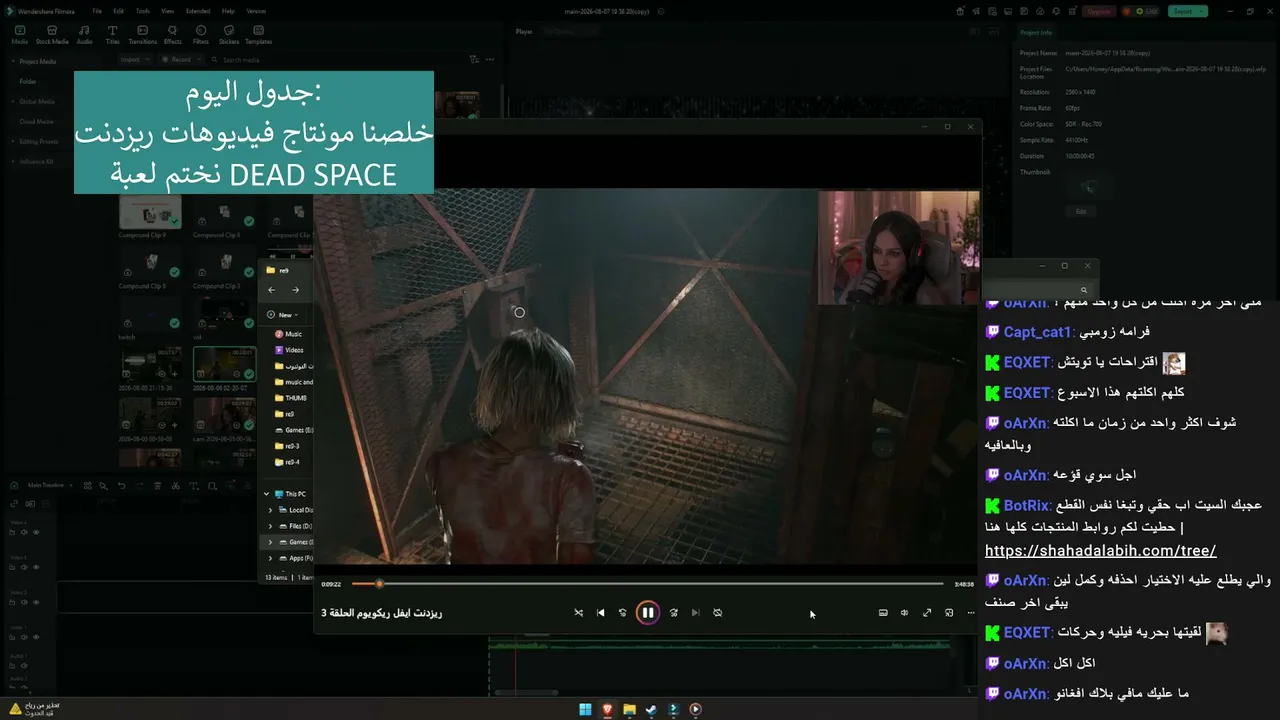The width and height of the screenshot is (1280, 720).
Task: Toggle visibility eye of Video 4 track
Action: (36, 533)
